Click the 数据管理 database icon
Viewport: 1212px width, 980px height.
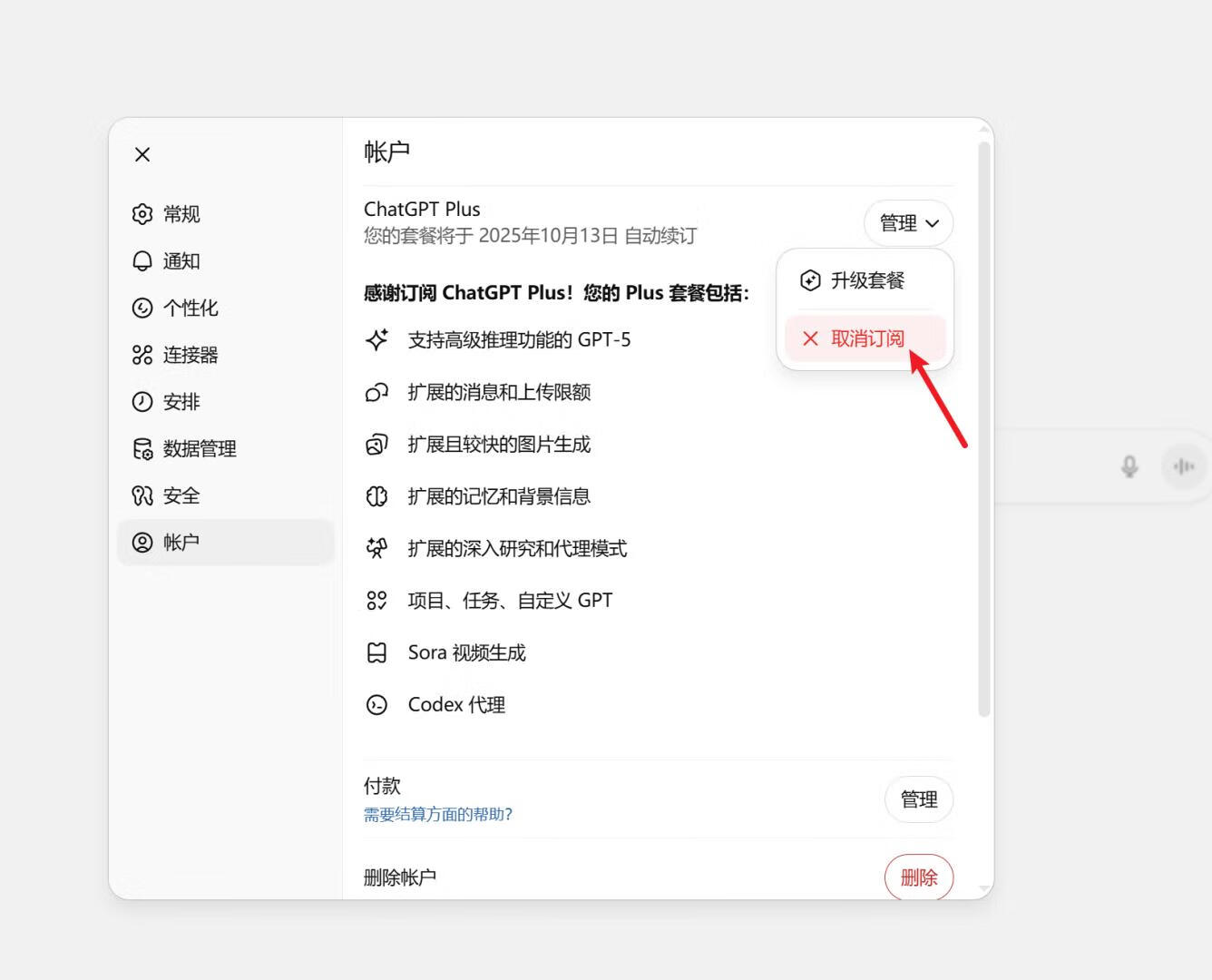click(x=142, y=449)
